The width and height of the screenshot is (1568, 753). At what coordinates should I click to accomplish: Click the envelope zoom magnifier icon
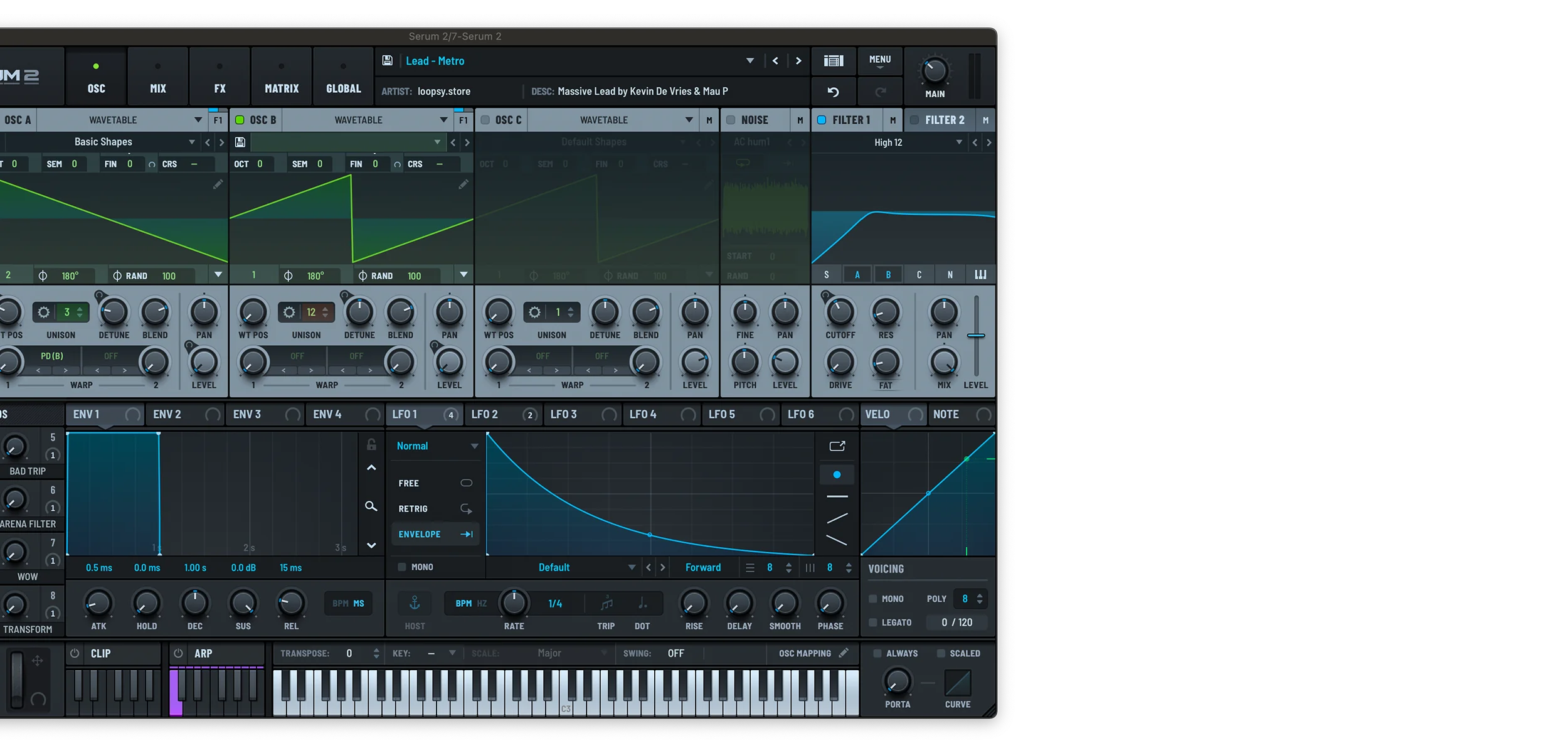point(371,506)
